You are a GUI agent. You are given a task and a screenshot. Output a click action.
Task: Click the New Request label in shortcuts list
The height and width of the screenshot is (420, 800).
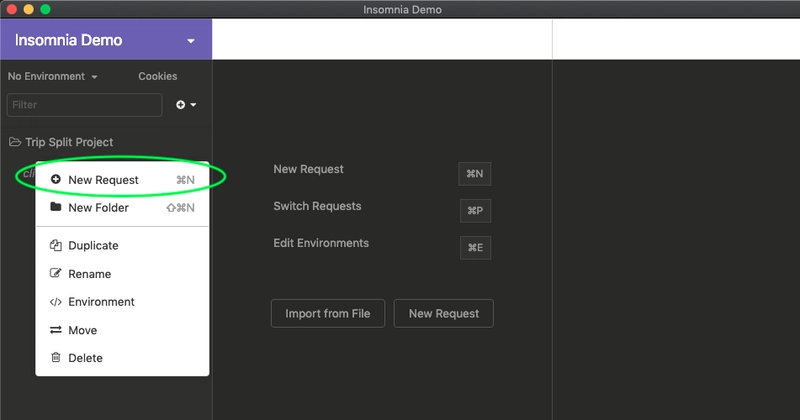(308, 169)
